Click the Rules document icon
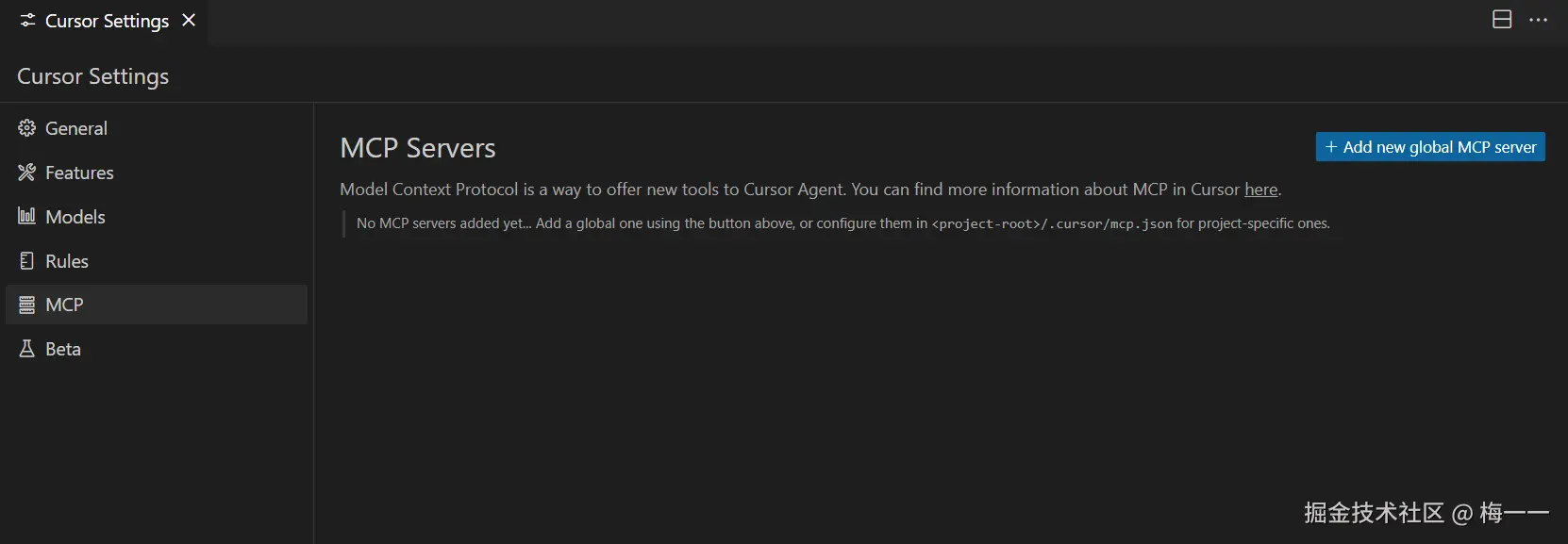This screenshot has height=544, width=1568. point(27,261)
